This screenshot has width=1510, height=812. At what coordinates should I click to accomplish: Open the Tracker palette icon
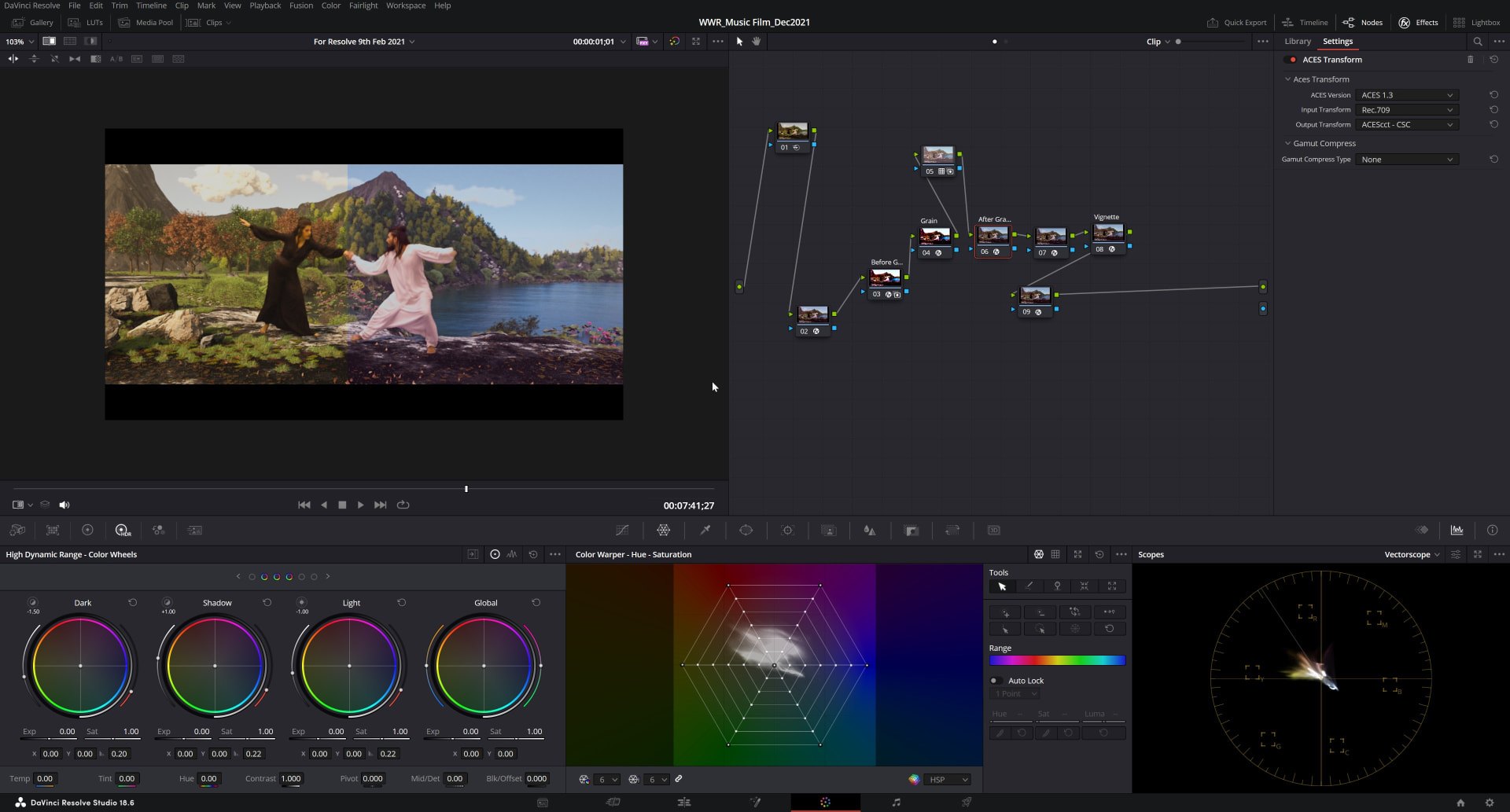[x=787, y=531]
